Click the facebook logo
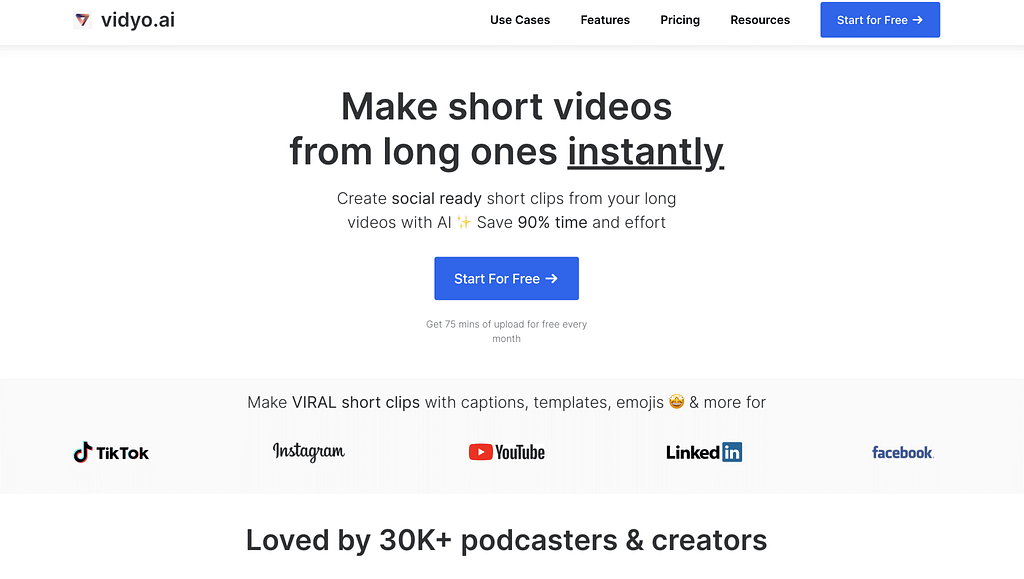The width and height of the screenshot is (1024, 579). tap(903, 452)
